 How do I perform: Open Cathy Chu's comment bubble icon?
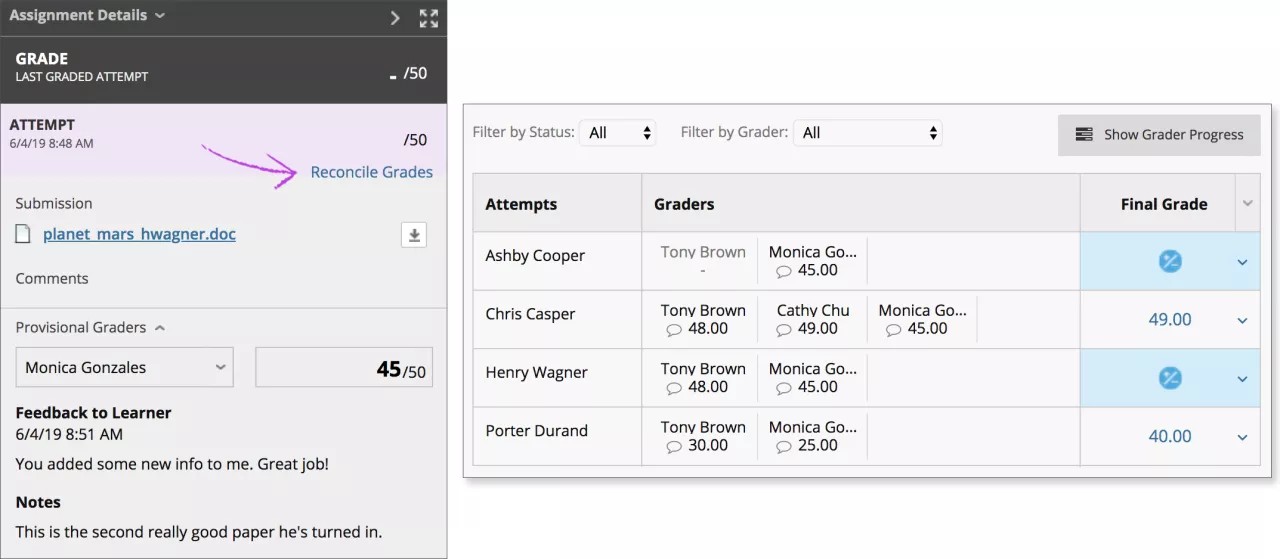(784, 329)
